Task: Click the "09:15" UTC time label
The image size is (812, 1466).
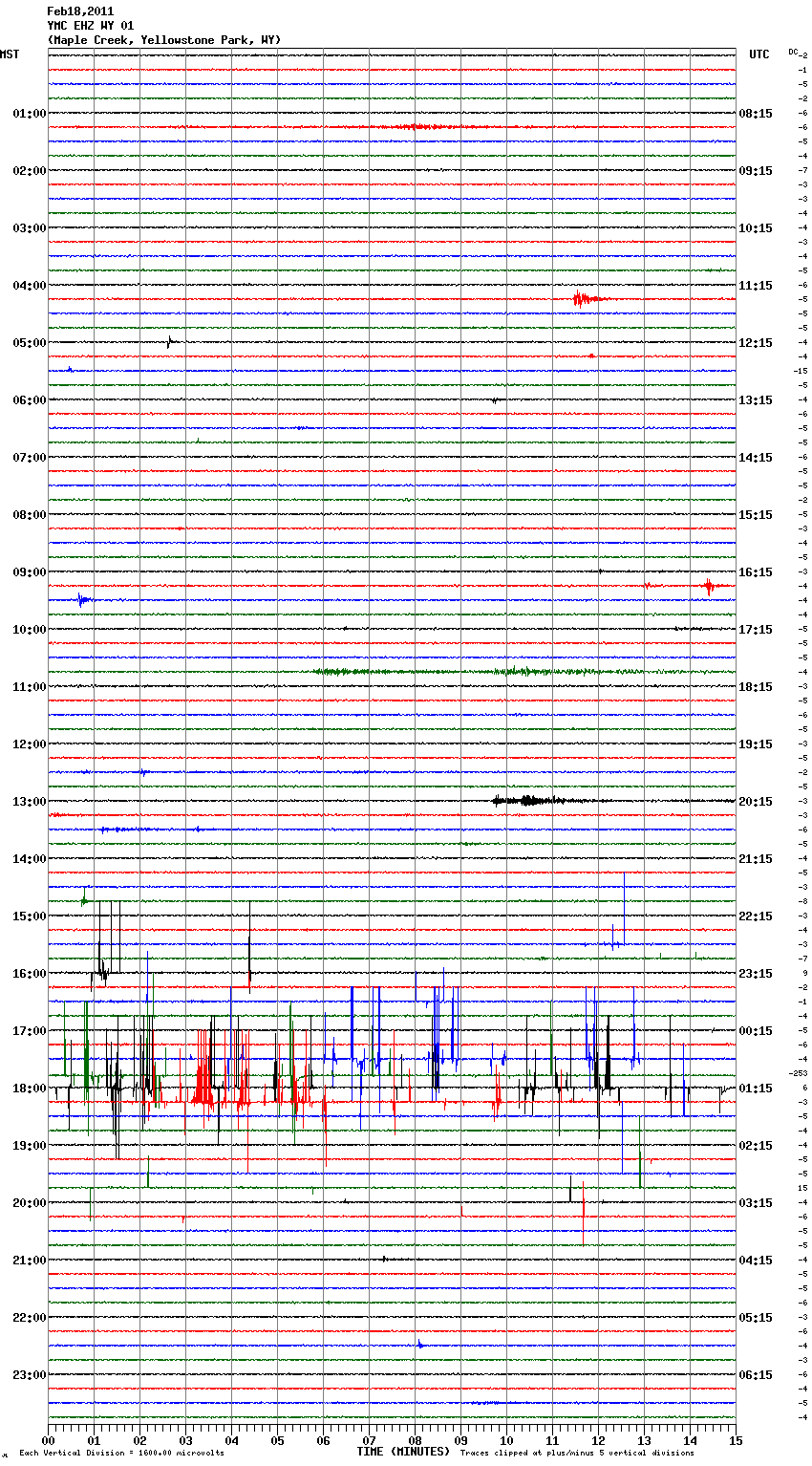Action: pyautogui.click(x=756, y=171)
